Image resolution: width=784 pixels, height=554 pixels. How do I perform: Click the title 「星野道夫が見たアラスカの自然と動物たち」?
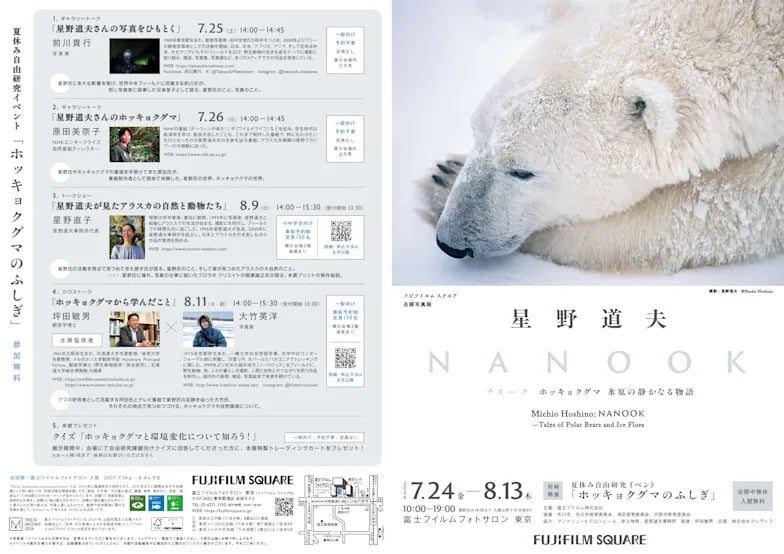(140, 206)
